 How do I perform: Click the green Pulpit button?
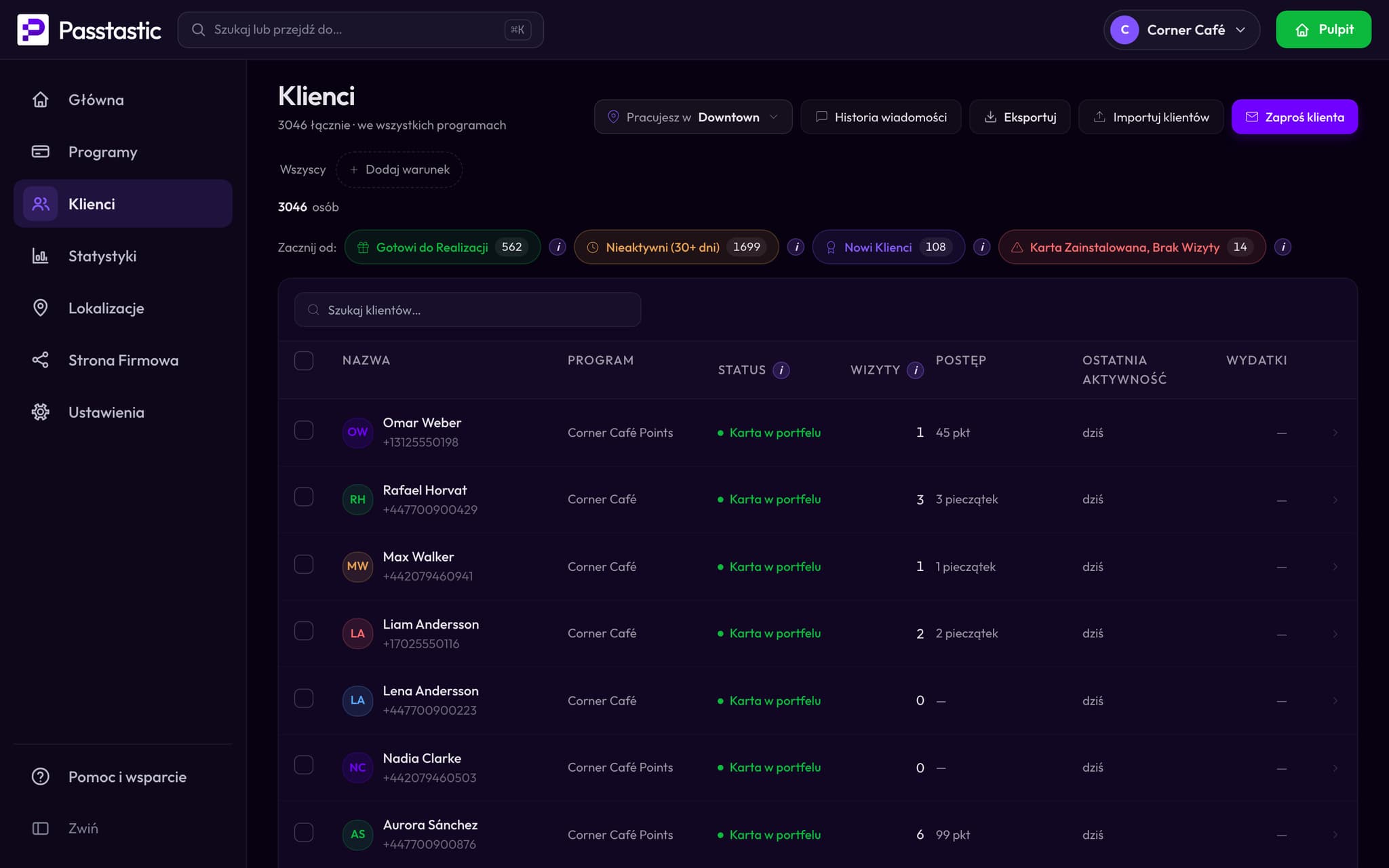coord(1323,30)
